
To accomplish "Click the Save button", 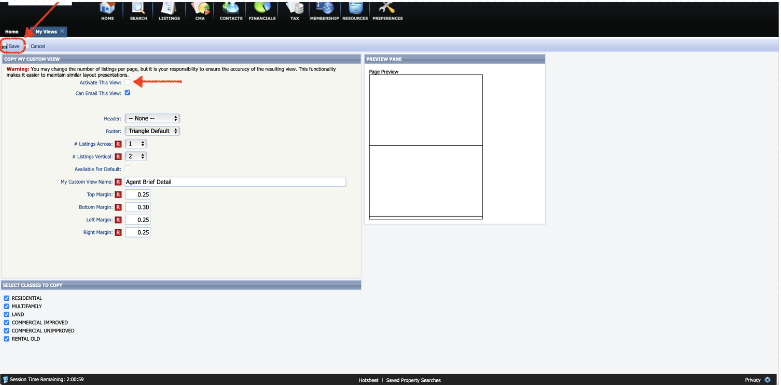I will pos(11,46).
